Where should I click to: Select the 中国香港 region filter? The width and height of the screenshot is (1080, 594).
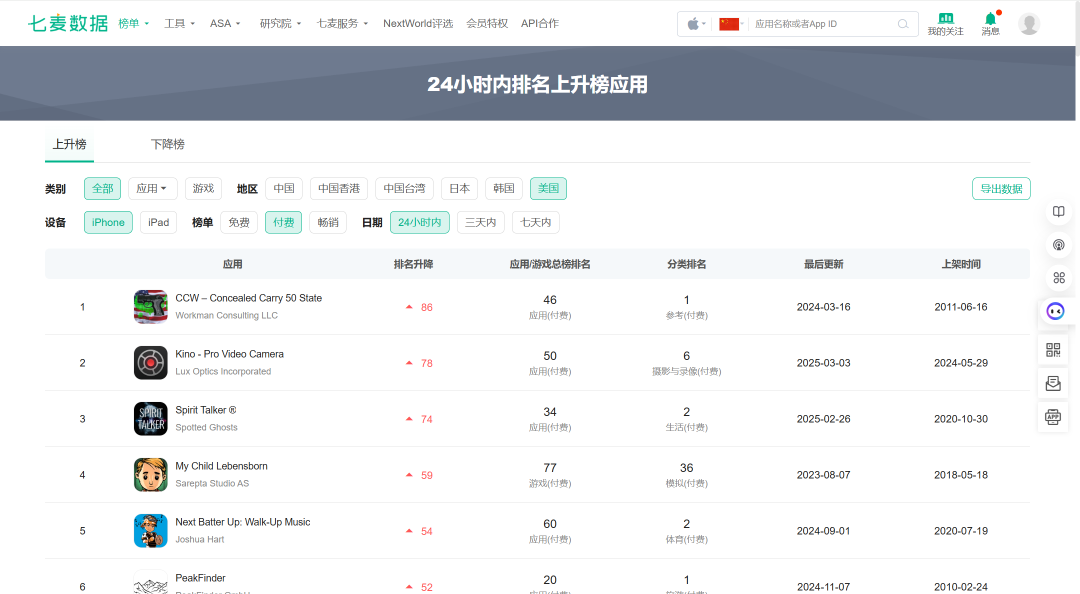[339, 188]
